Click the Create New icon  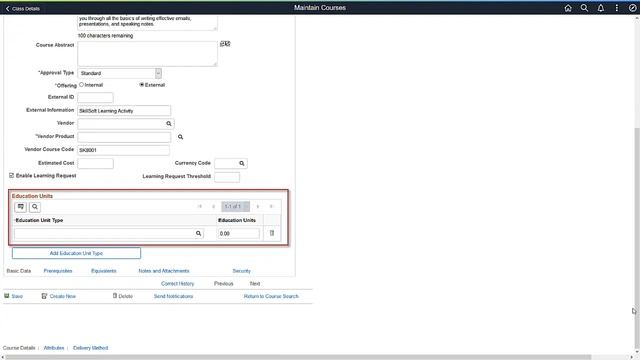pos(44,296)
